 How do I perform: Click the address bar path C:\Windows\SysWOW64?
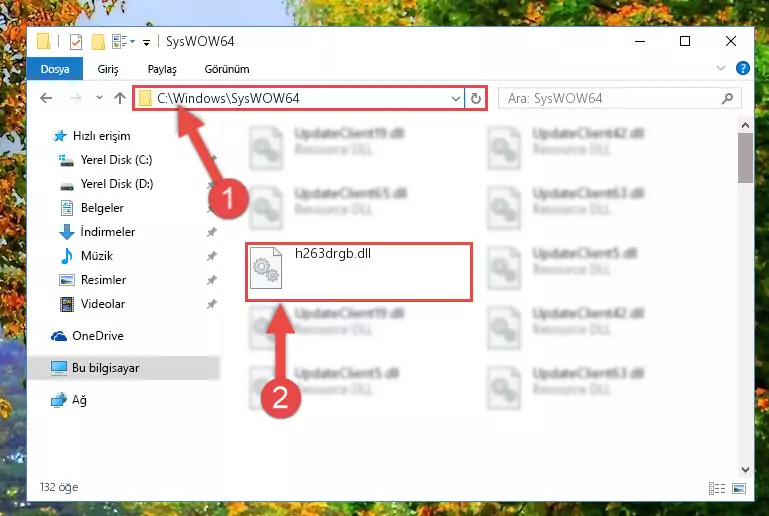point(228,98)
